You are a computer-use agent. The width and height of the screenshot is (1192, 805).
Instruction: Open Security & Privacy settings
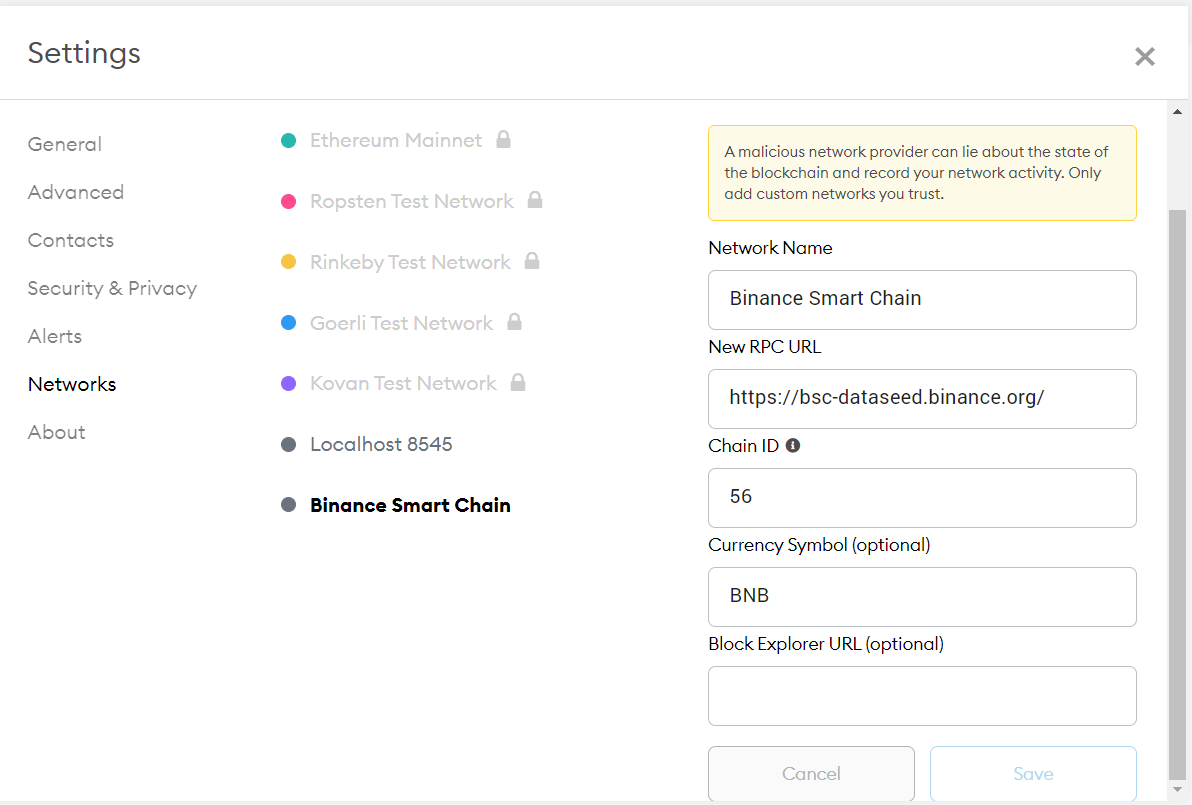[x=113, y=288]
